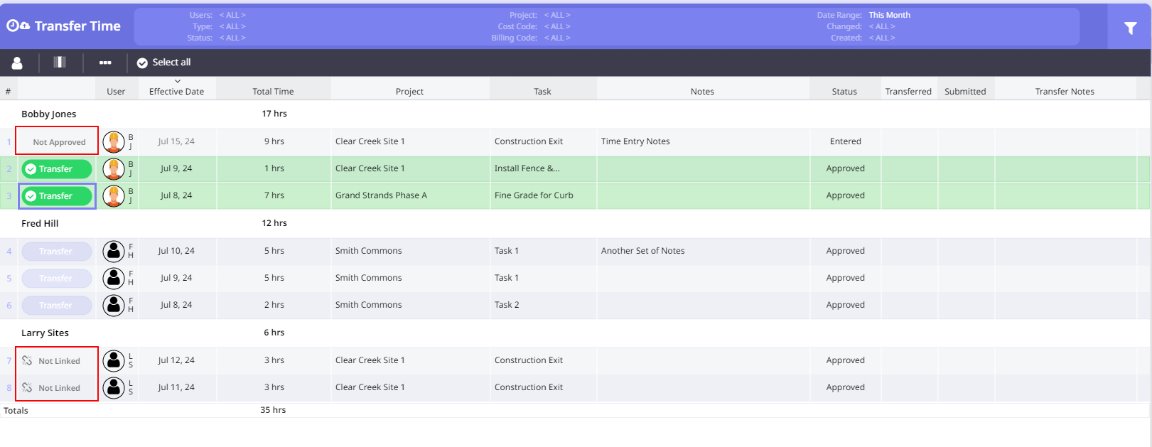1152x447 pixels.
Task: Toggle Transfer on the Grand Strands Phase A row
Action: pyautogui.click(x=56, y=196)
